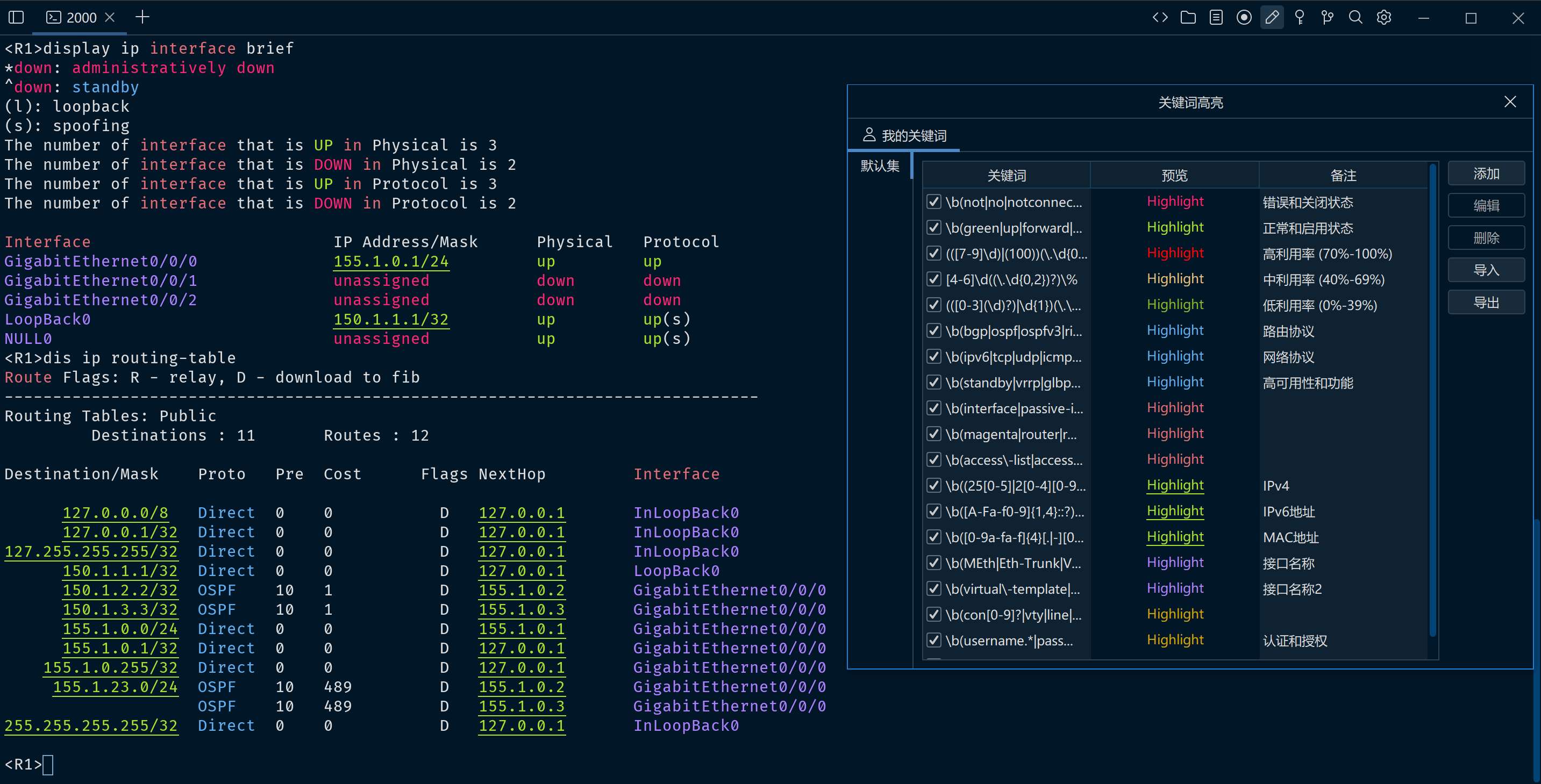Disable the 路由协议 keyword checkbox
1541x784 pixels.
coord(933,330)
